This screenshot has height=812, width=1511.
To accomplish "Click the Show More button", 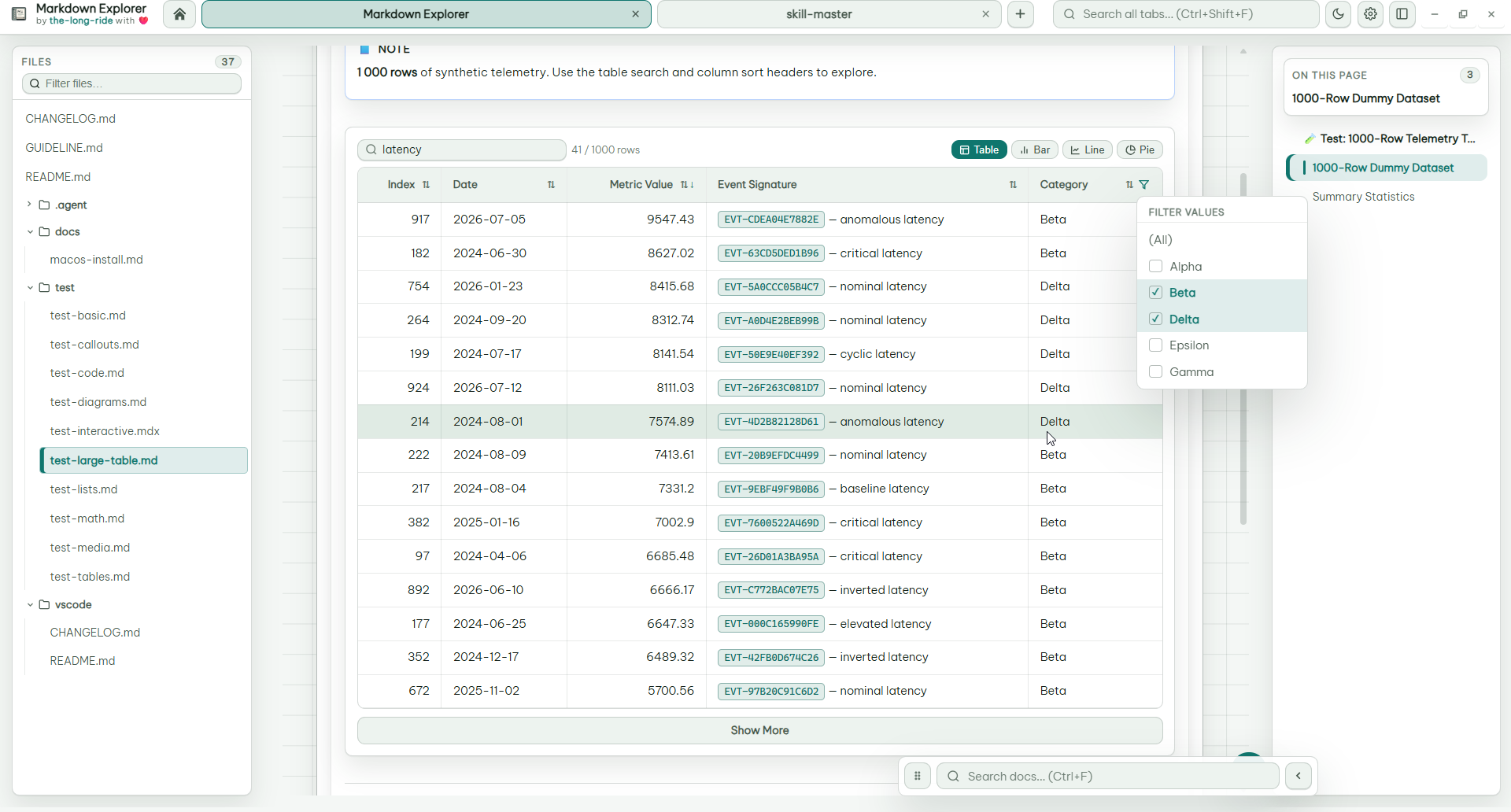I will [x=760, y=731].
